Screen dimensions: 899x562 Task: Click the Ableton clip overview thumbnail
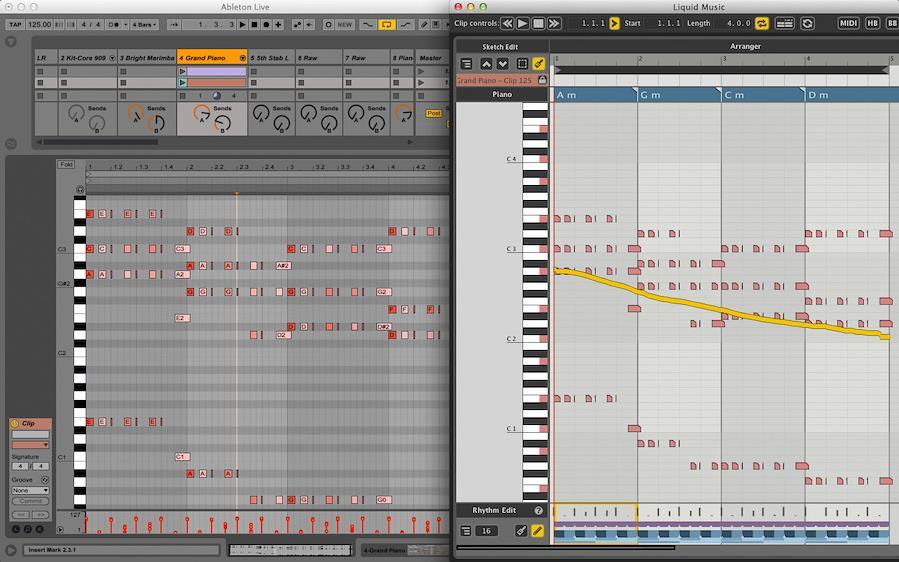(290, 550)
